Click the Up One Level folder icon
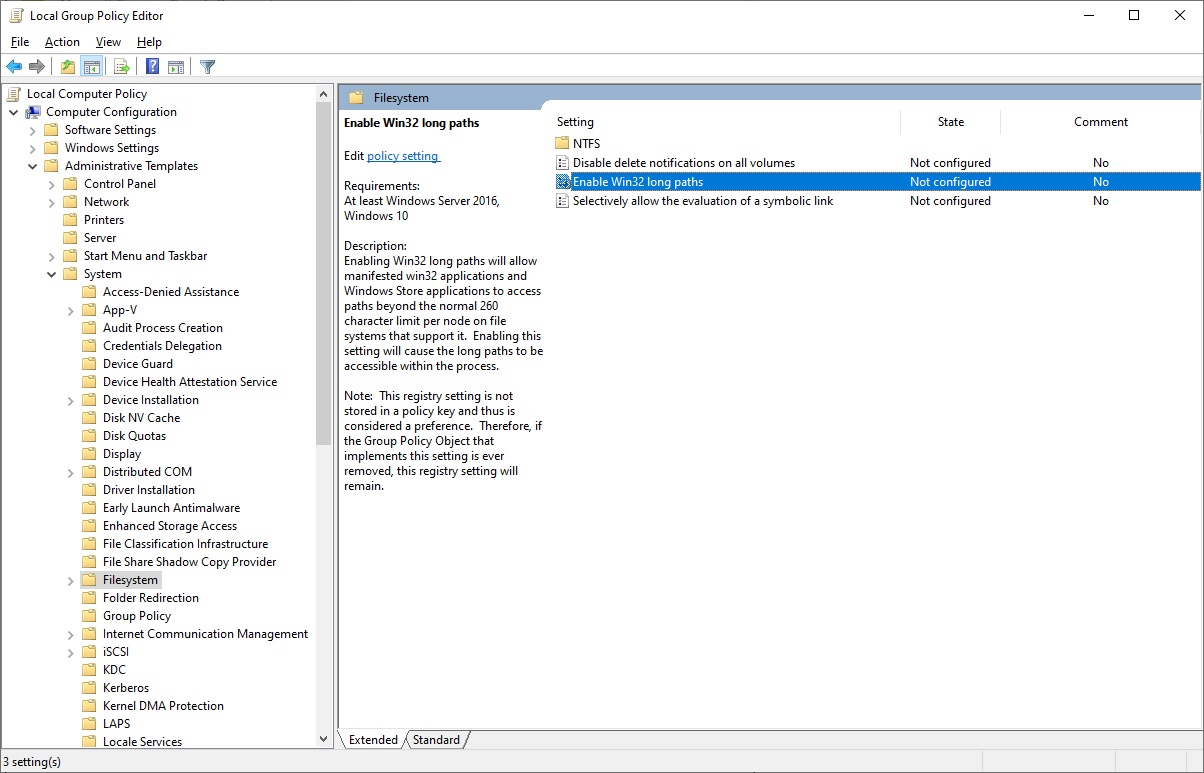Image resolution: width=1204 pixels, height=773 pixels. 67,67
